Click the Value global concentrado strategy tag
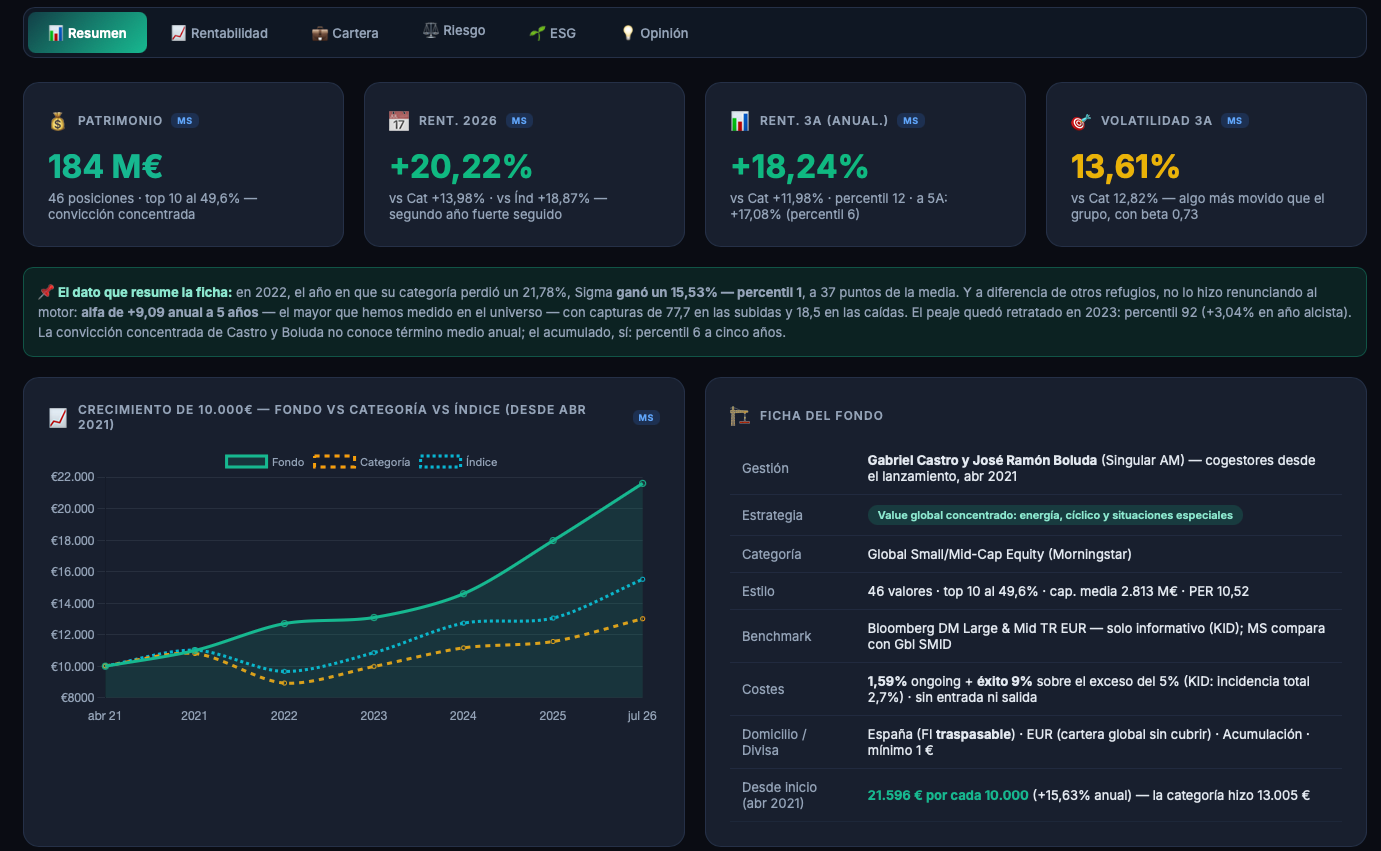1381x851 pixels. (x=1055, y=515)
